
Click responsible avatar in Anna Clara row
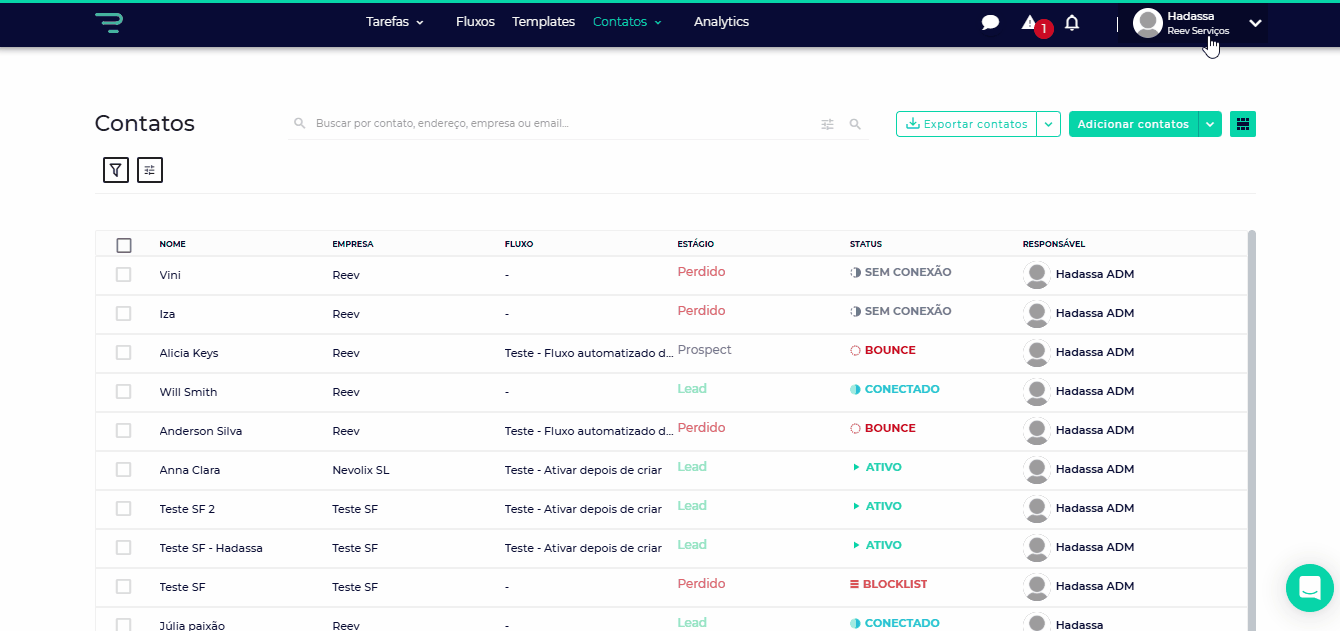click(1037, 470)
